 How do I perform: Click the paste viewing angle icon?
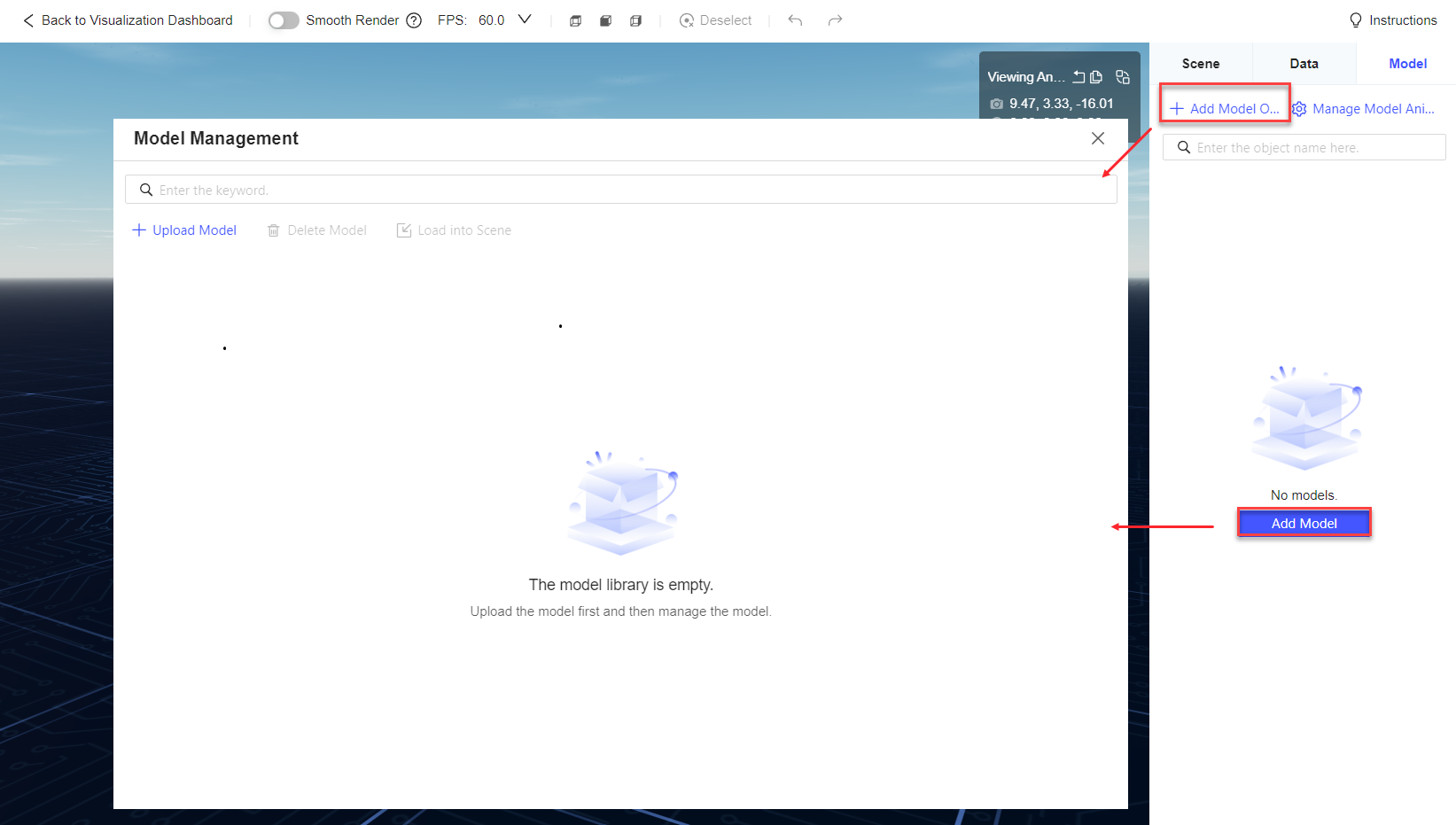click(x=1123, y=77)
